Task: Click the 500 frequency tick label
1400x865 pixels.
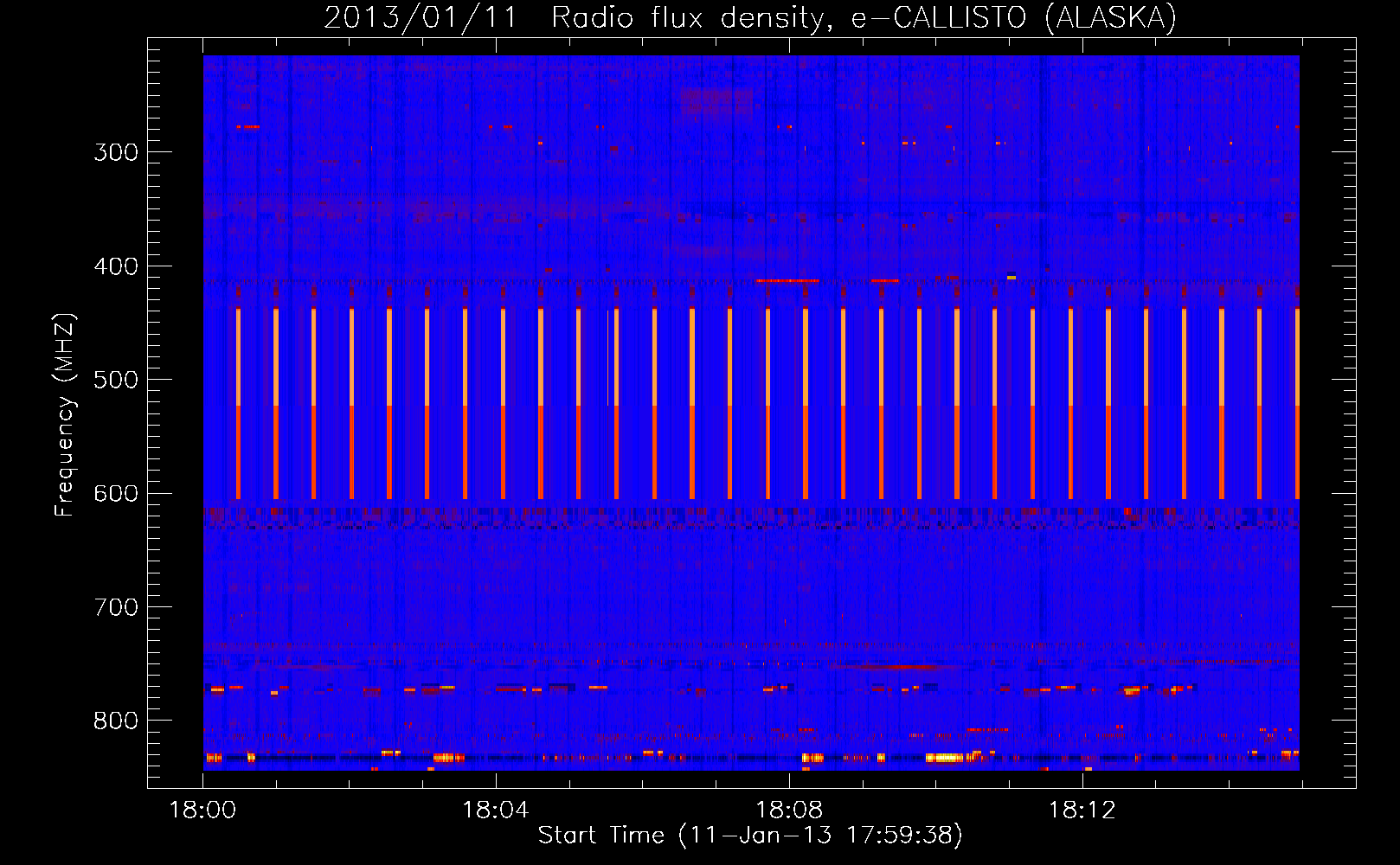Action: click(x=116, y=380)
